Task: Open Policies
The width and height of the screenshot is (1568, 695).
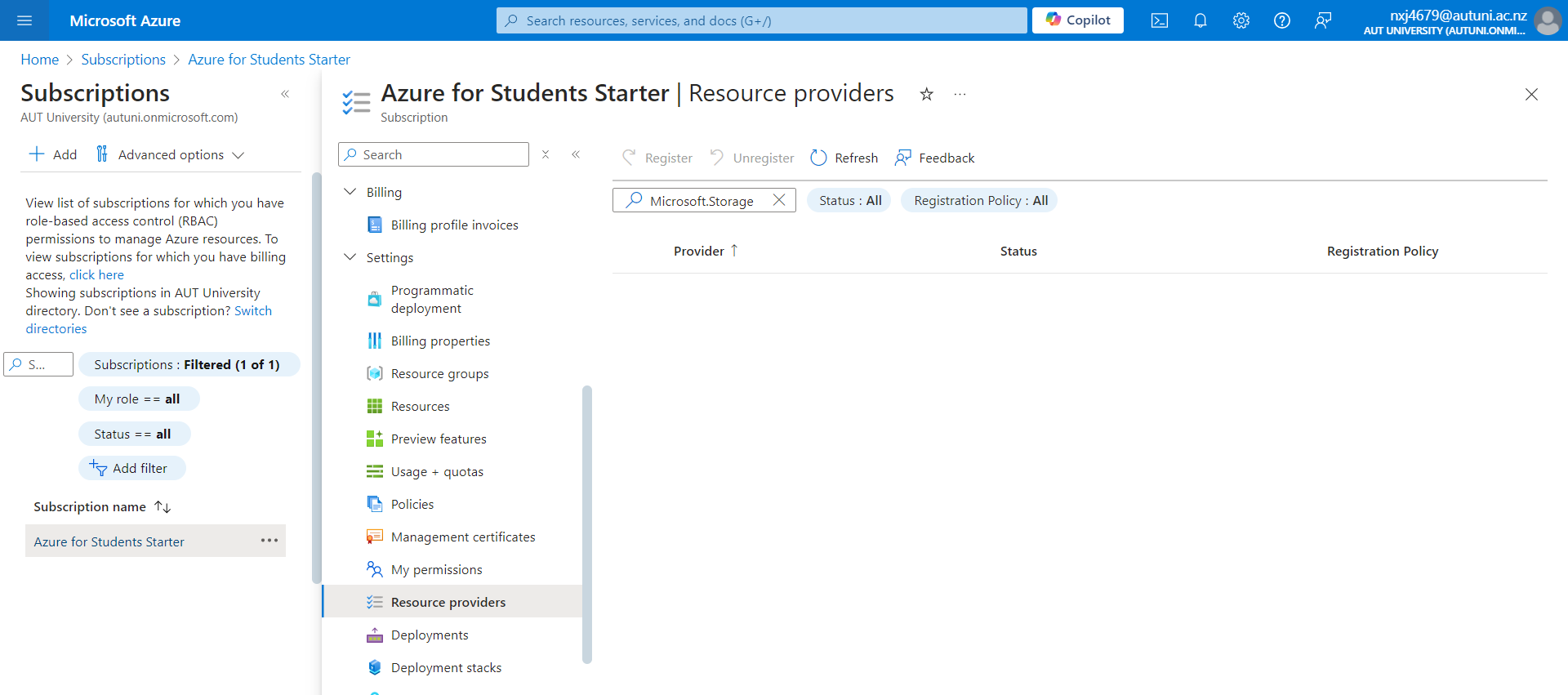Action: [412, 504]
